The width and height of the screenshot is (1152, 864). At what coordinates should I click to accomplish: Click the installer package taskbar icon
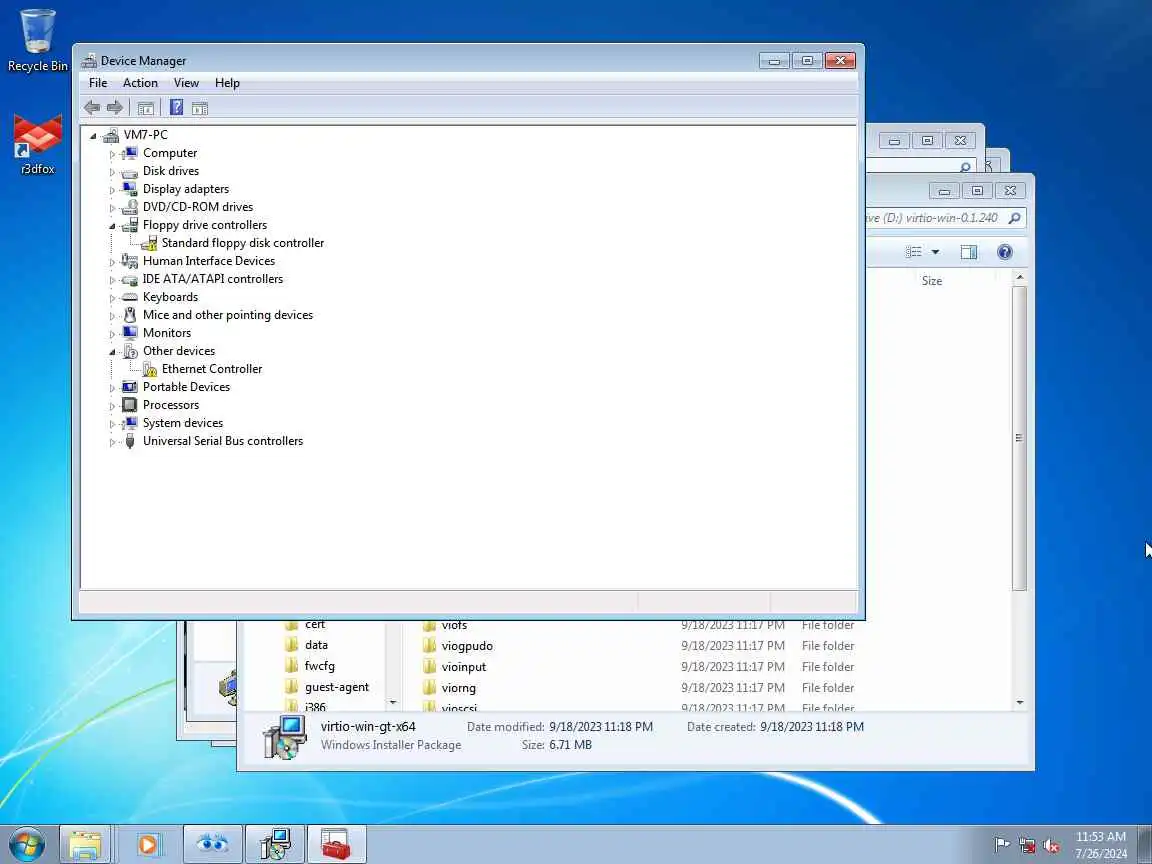[275, 845]
